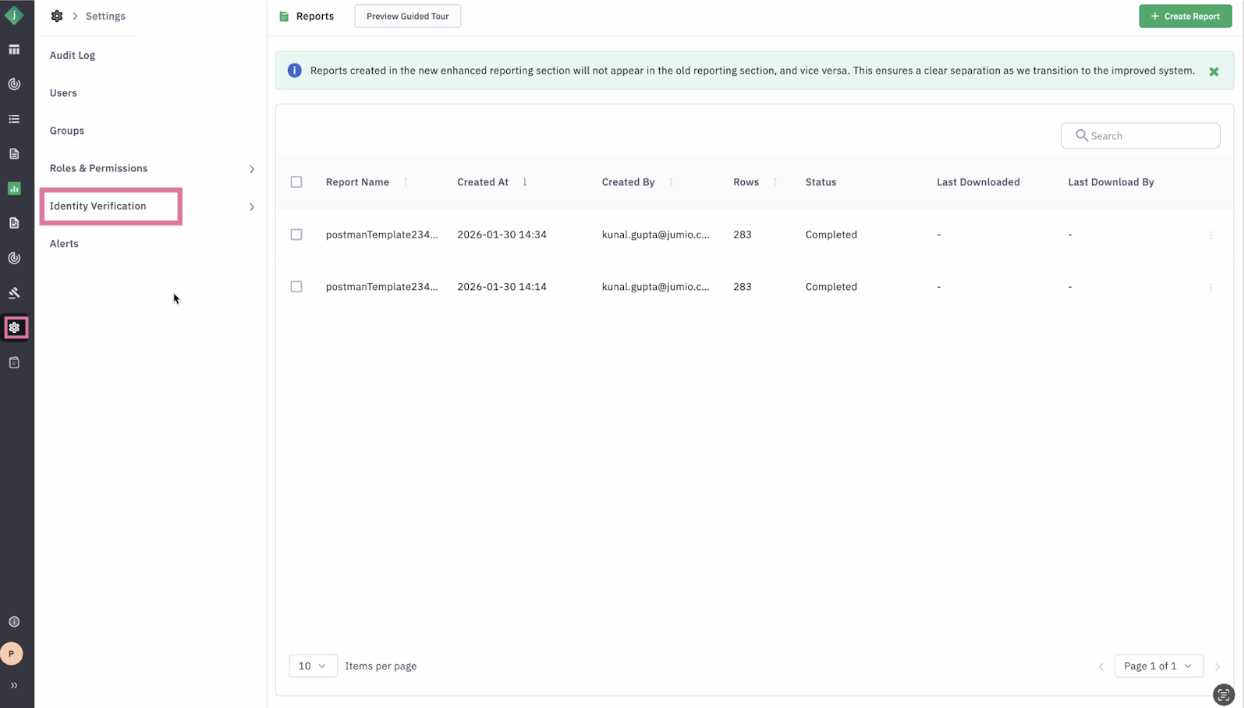Open Audit Log in settings menu
The height and width of the screenshot is (708, 1244).
(x=73, y=56)
